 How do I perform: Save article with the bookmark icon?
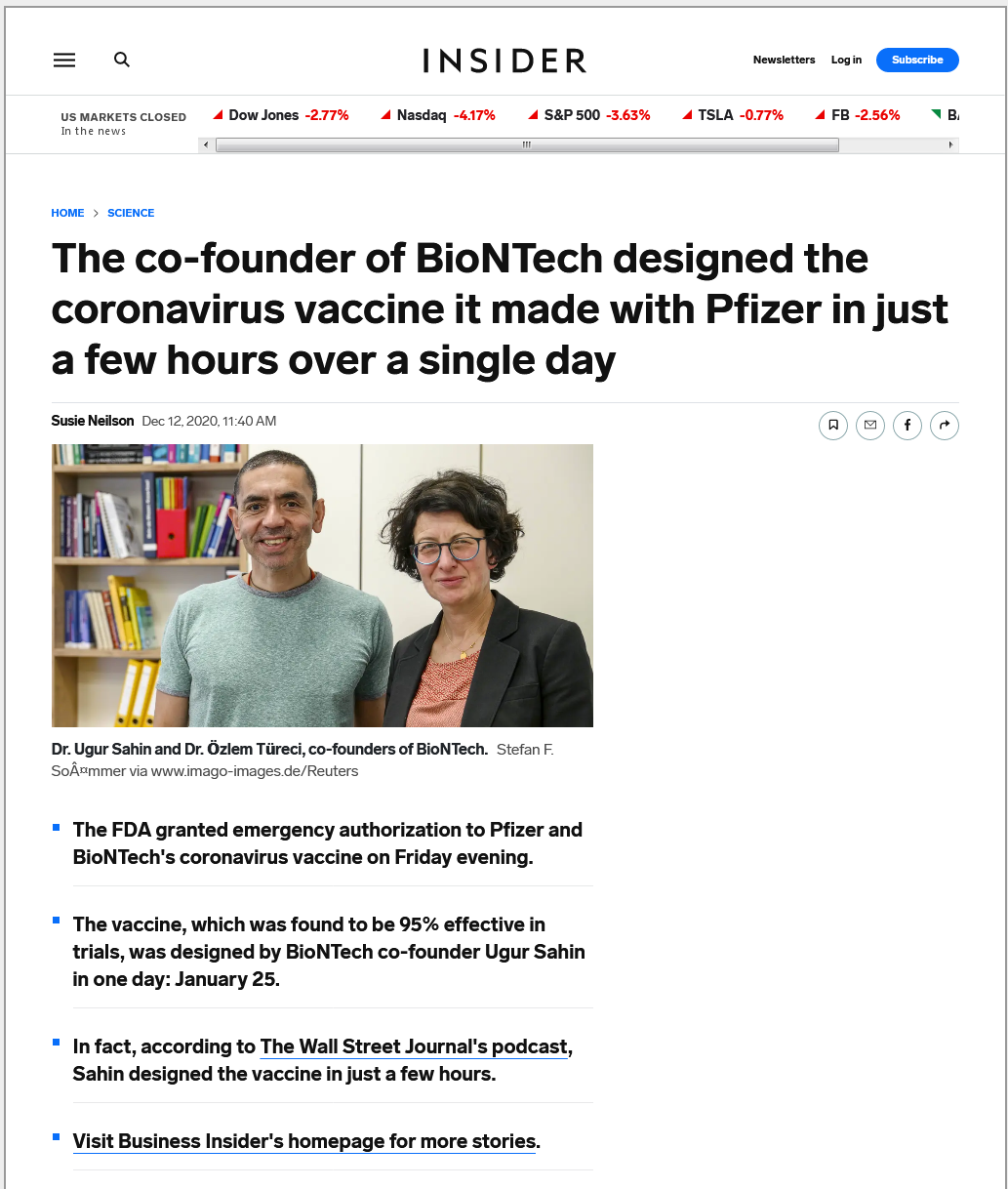click(832, 425)
